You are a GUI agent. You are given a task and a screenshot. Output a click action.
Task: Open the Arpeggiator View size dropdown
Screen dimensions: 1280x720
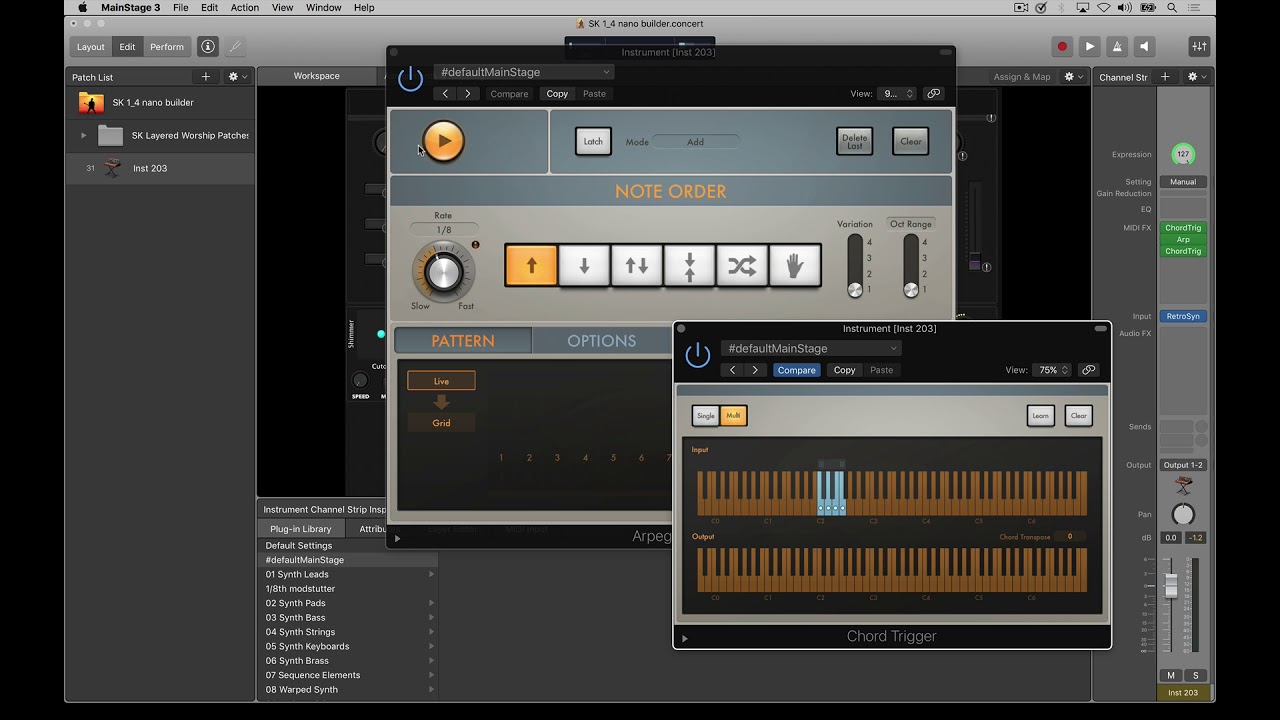(x=896, y=94)
